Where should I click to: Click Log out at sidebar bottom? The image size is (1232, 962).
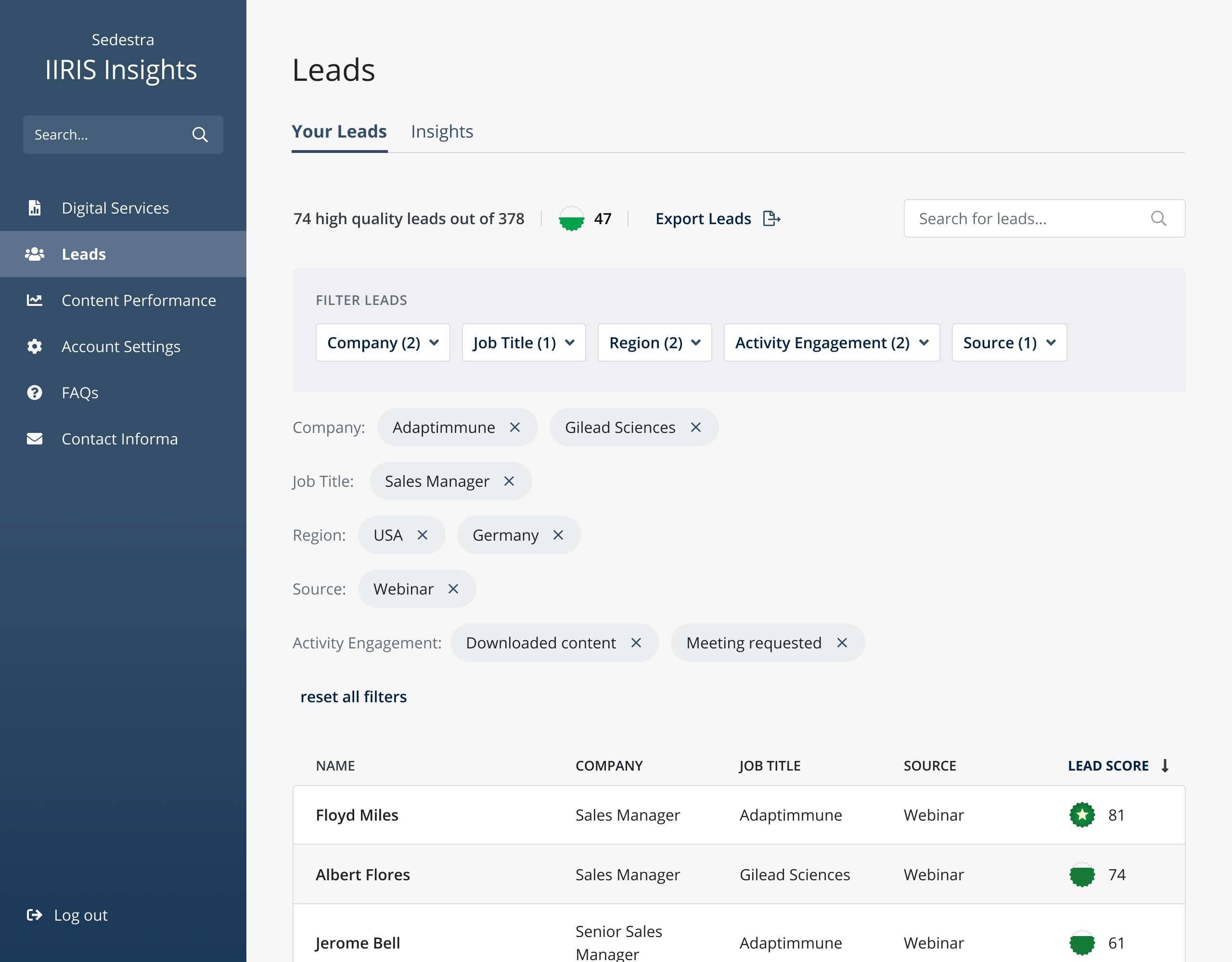[80, 915]
